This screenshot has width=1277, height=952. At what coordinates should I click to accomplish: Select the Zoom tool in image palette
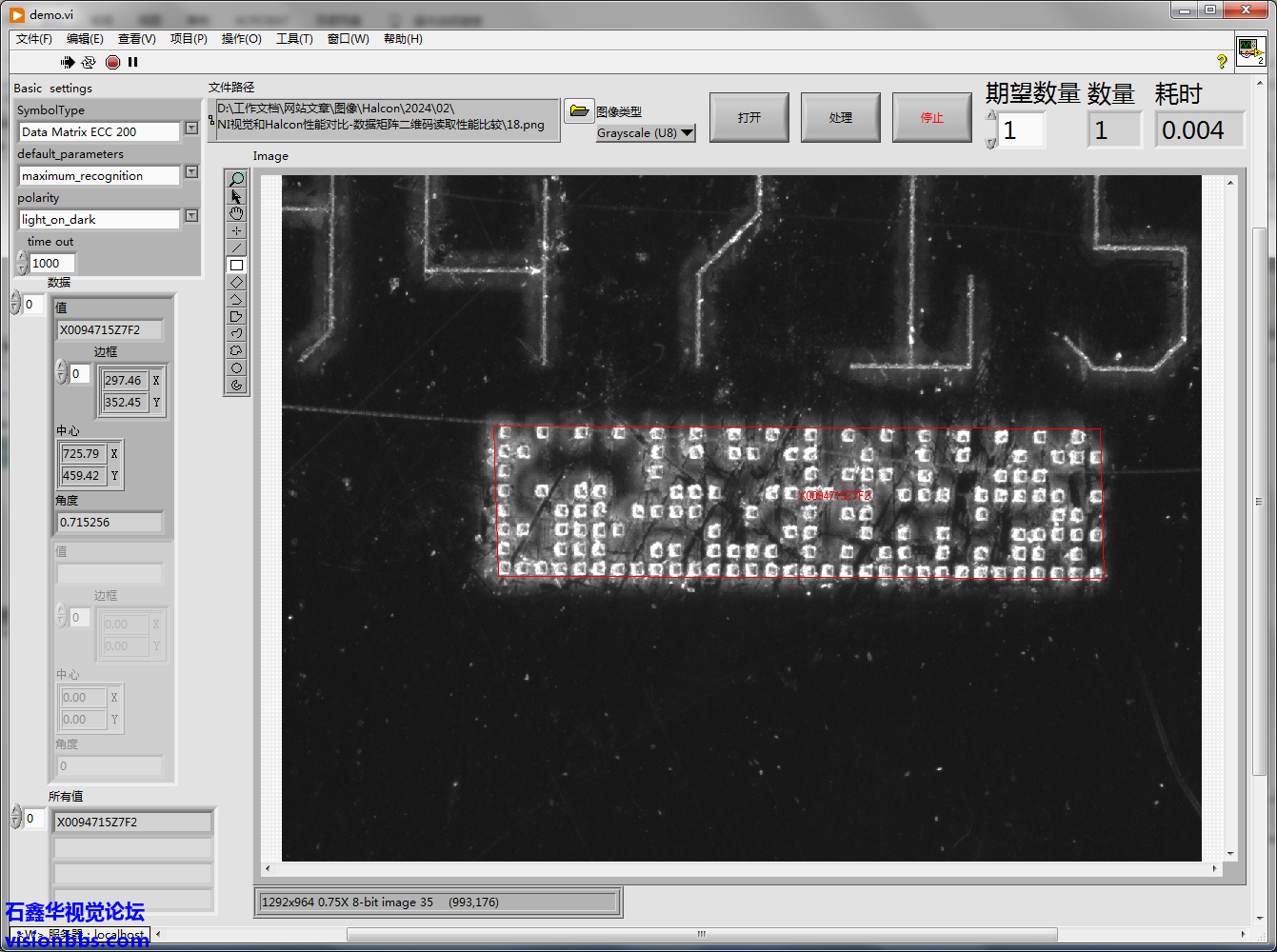237,179
